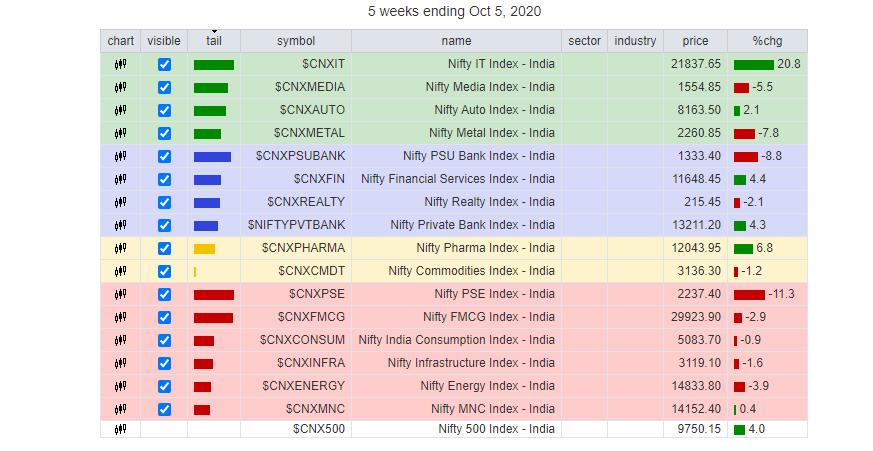The width and height of the screenshot is (873, 451).
Task: Open chart icon for $CNXMEDIA row
Action: 120,87
